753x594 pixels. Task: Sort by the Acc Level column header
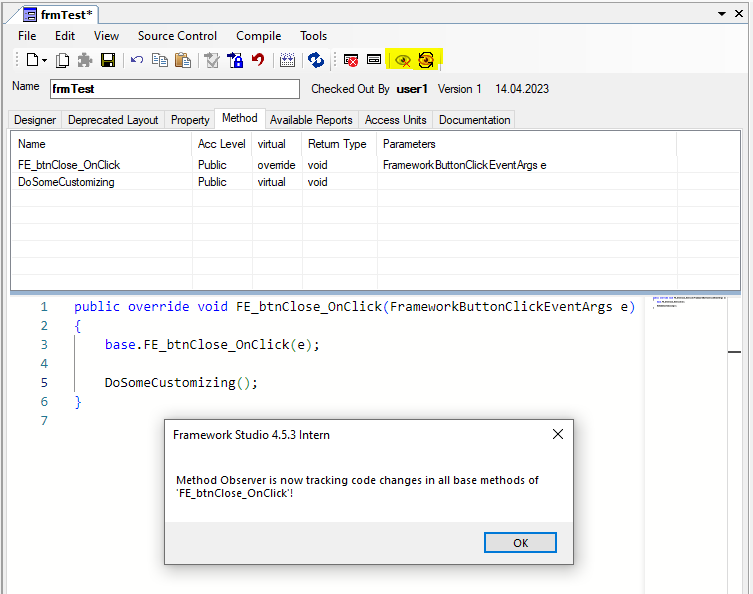coord(222,144)
